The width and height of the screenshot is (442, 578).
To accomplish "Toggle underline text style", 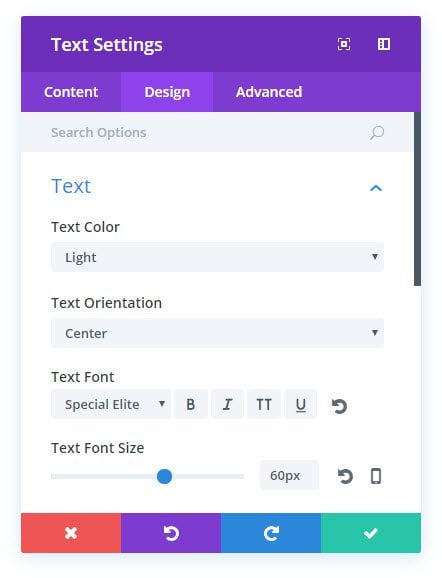I will click(301, 404).
